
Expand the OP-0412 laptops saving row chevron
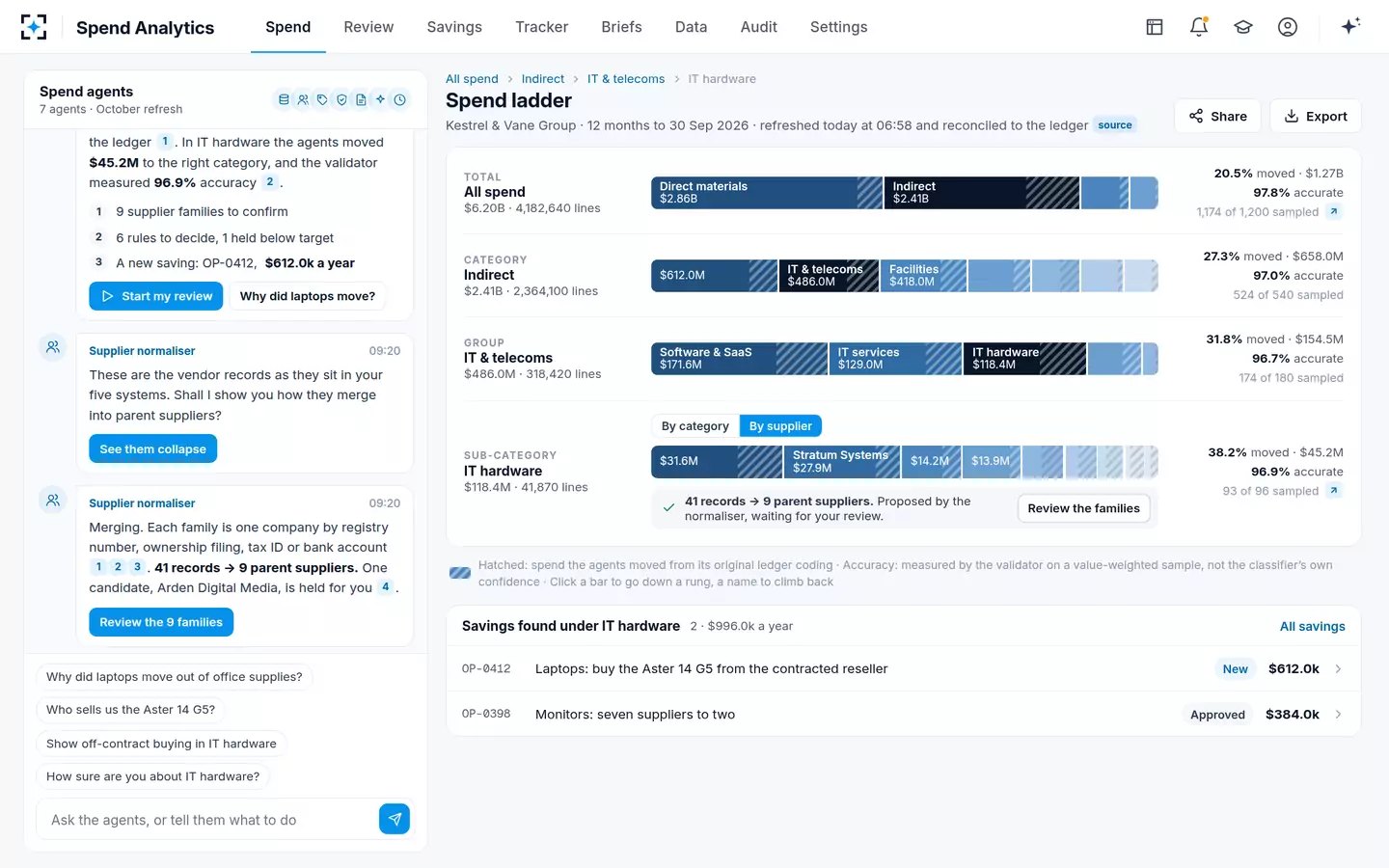pyautogui.click(x=1338, y=668)
